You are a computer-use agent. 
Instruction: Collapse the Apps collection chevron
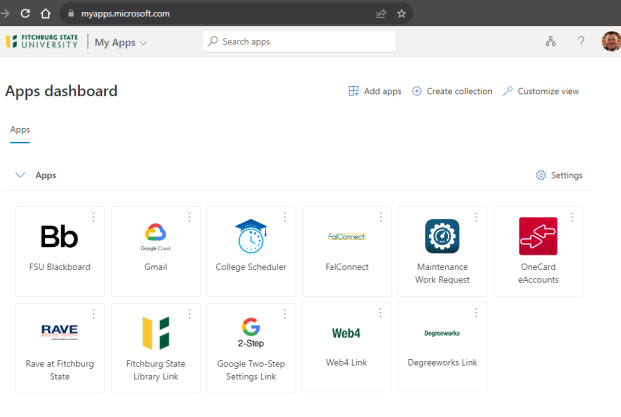point(20,175)
